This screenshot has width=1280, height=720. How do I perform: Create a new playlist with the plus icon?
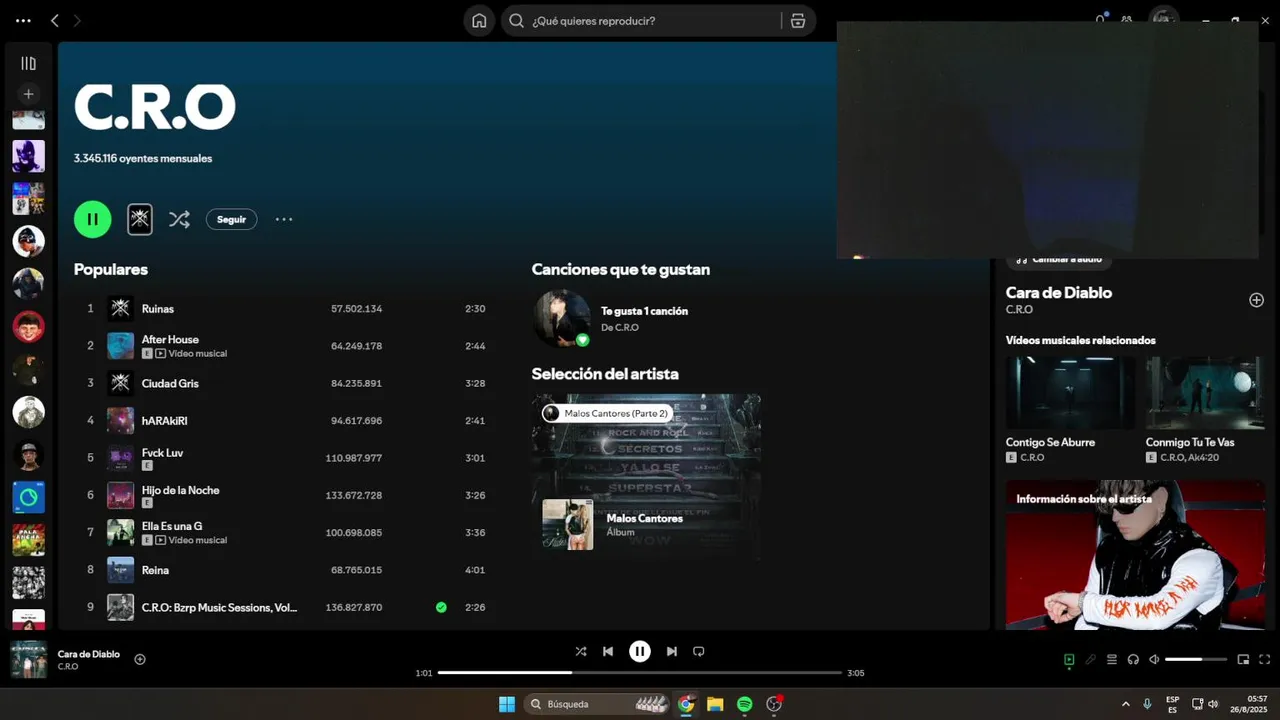[28, 94]
